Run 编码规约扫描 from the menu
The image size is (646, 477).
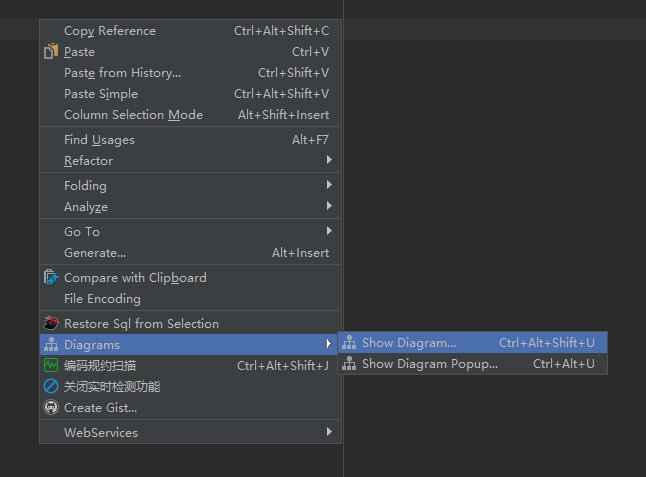click(190, 365)
